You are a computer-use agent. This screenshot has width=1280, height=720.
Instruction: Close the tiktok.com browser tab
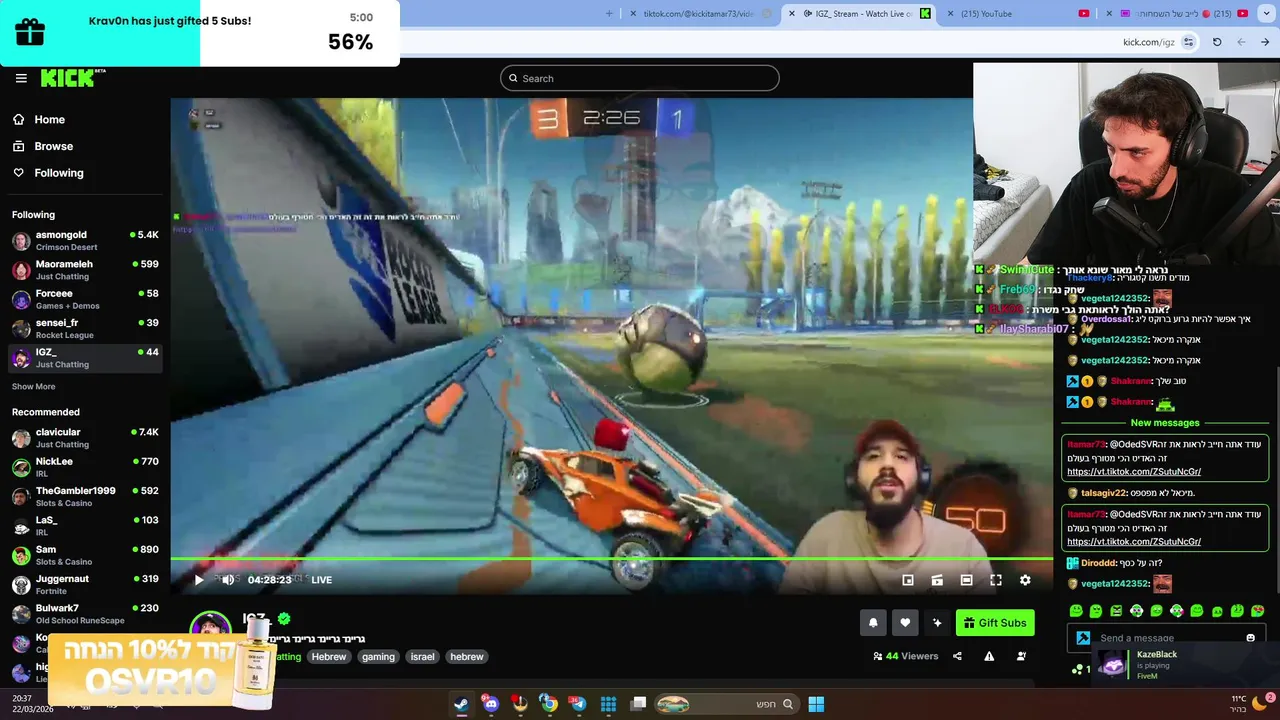633,14
